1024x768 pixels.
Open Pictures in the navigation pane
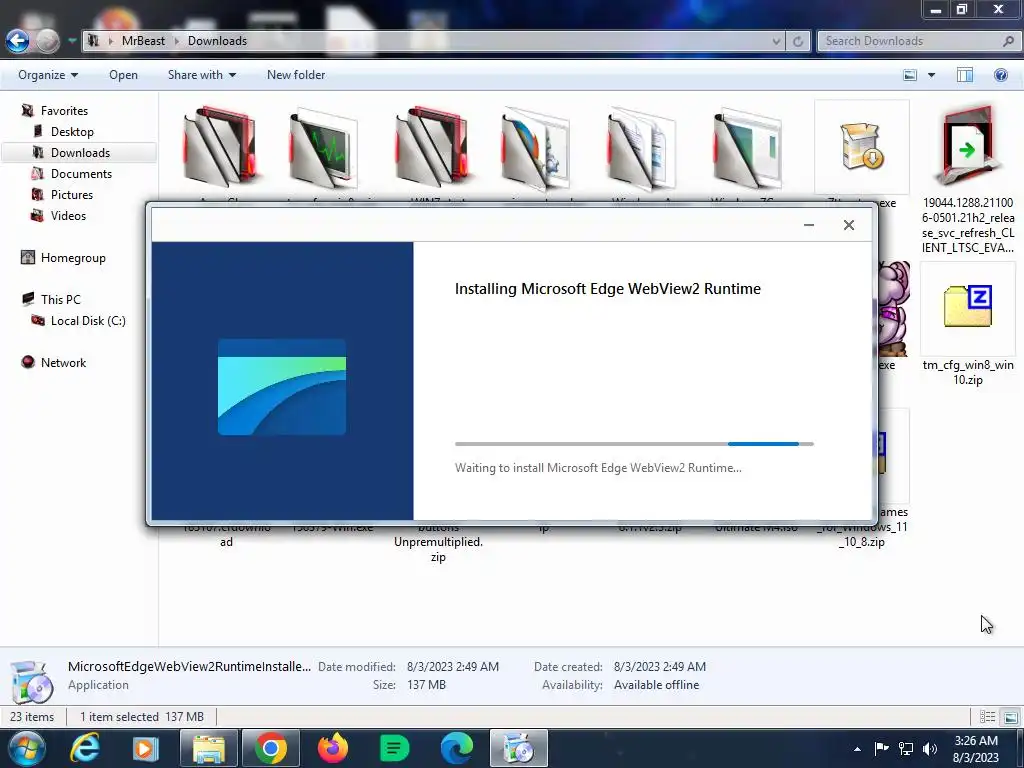[x=72, y=195]
